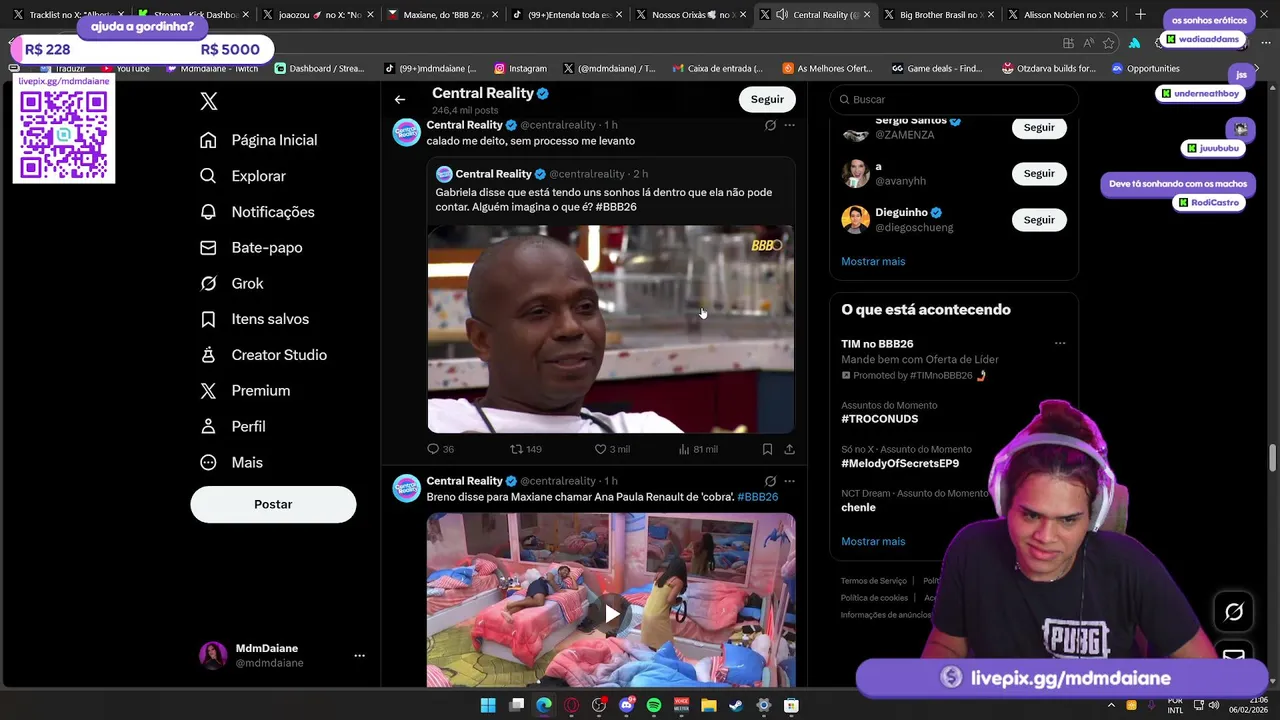Open the Instagram bookmark
Screen dimensions: 1280x720
click(x=520, y=69)
